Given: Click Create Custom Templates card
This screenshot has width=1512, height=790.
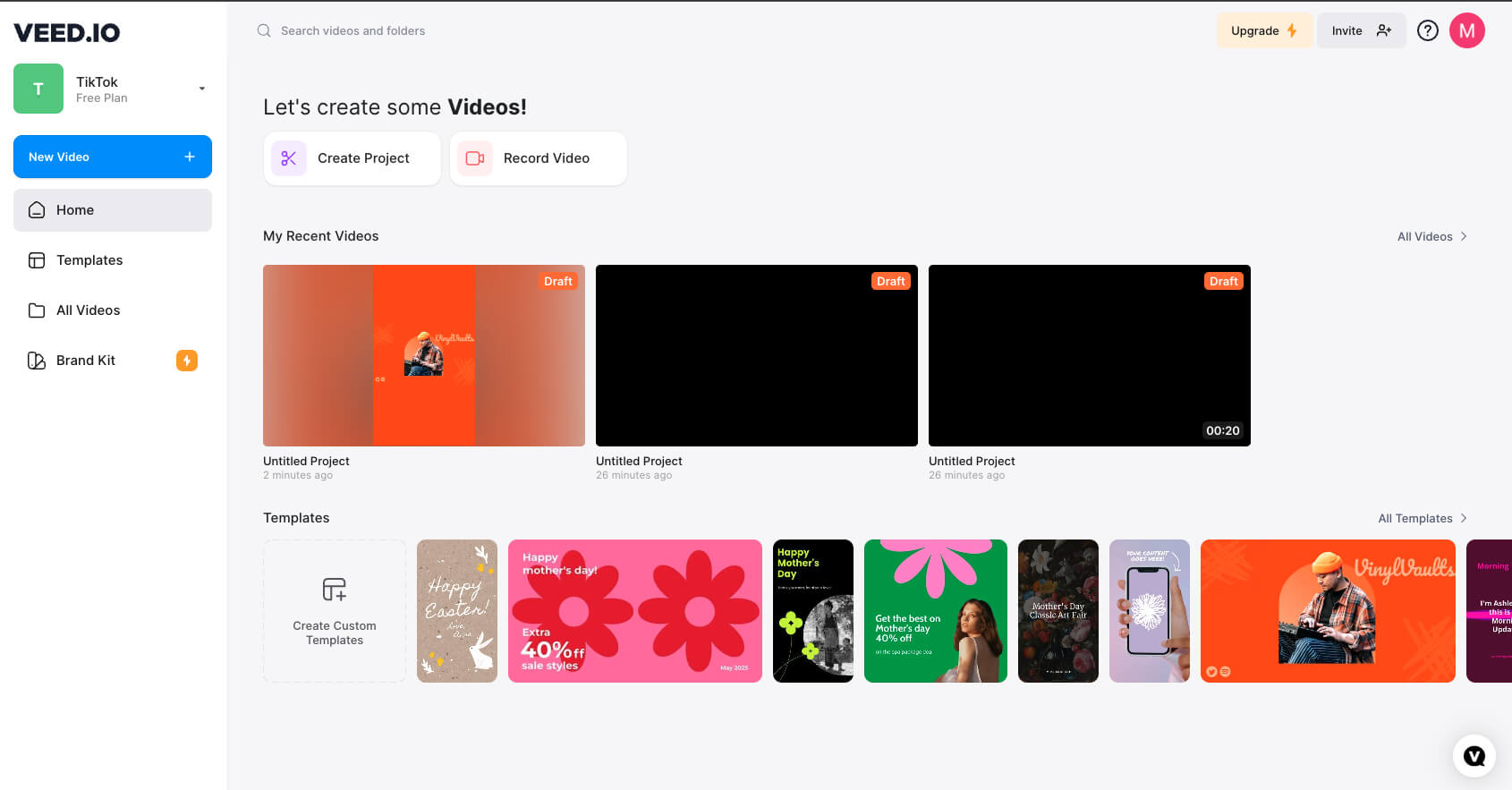Looking at the screenshot, I should click(x=335, y=611).
